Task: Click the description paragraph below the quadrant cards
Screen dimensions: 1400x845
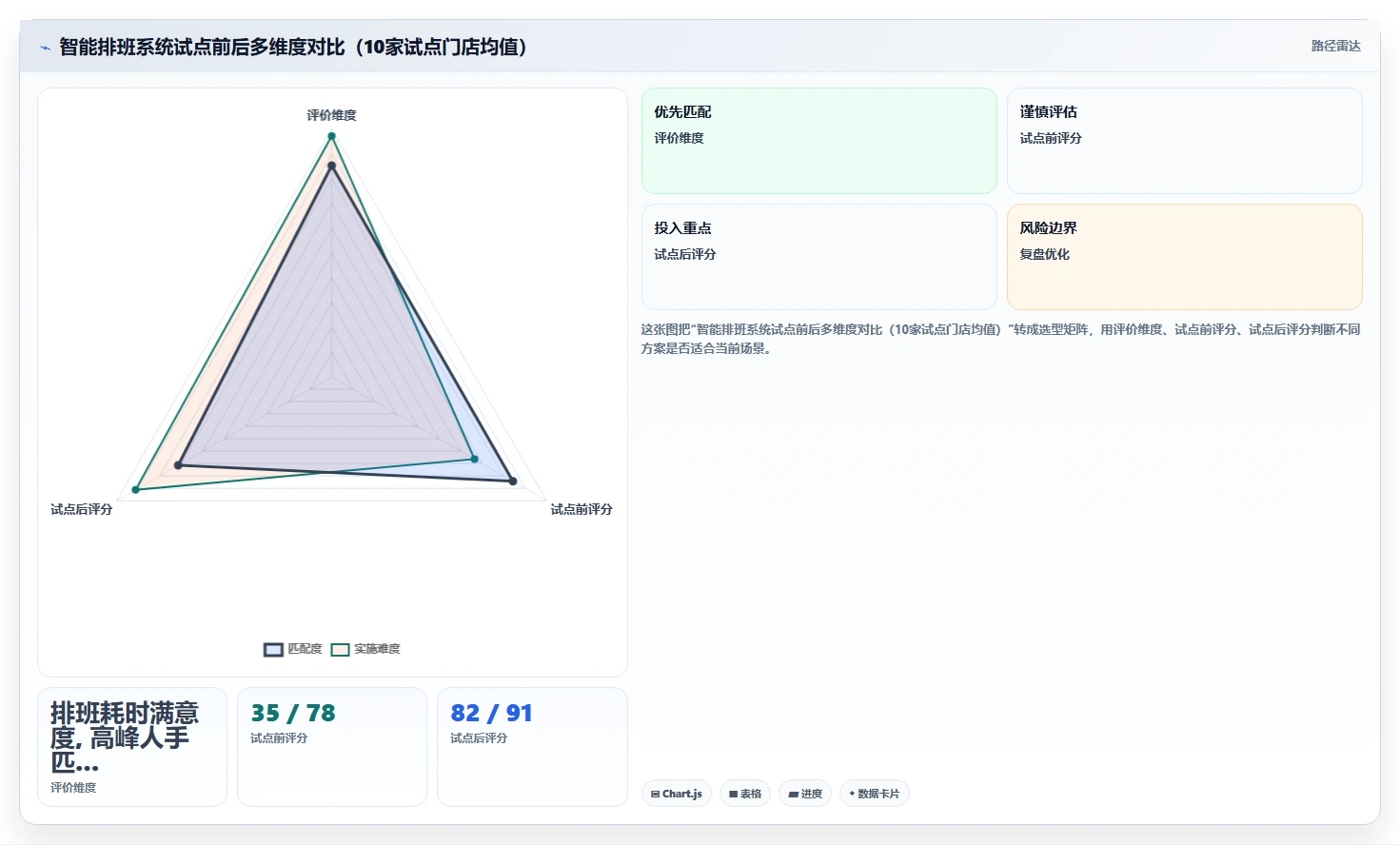Action: tap(1001, 339)
